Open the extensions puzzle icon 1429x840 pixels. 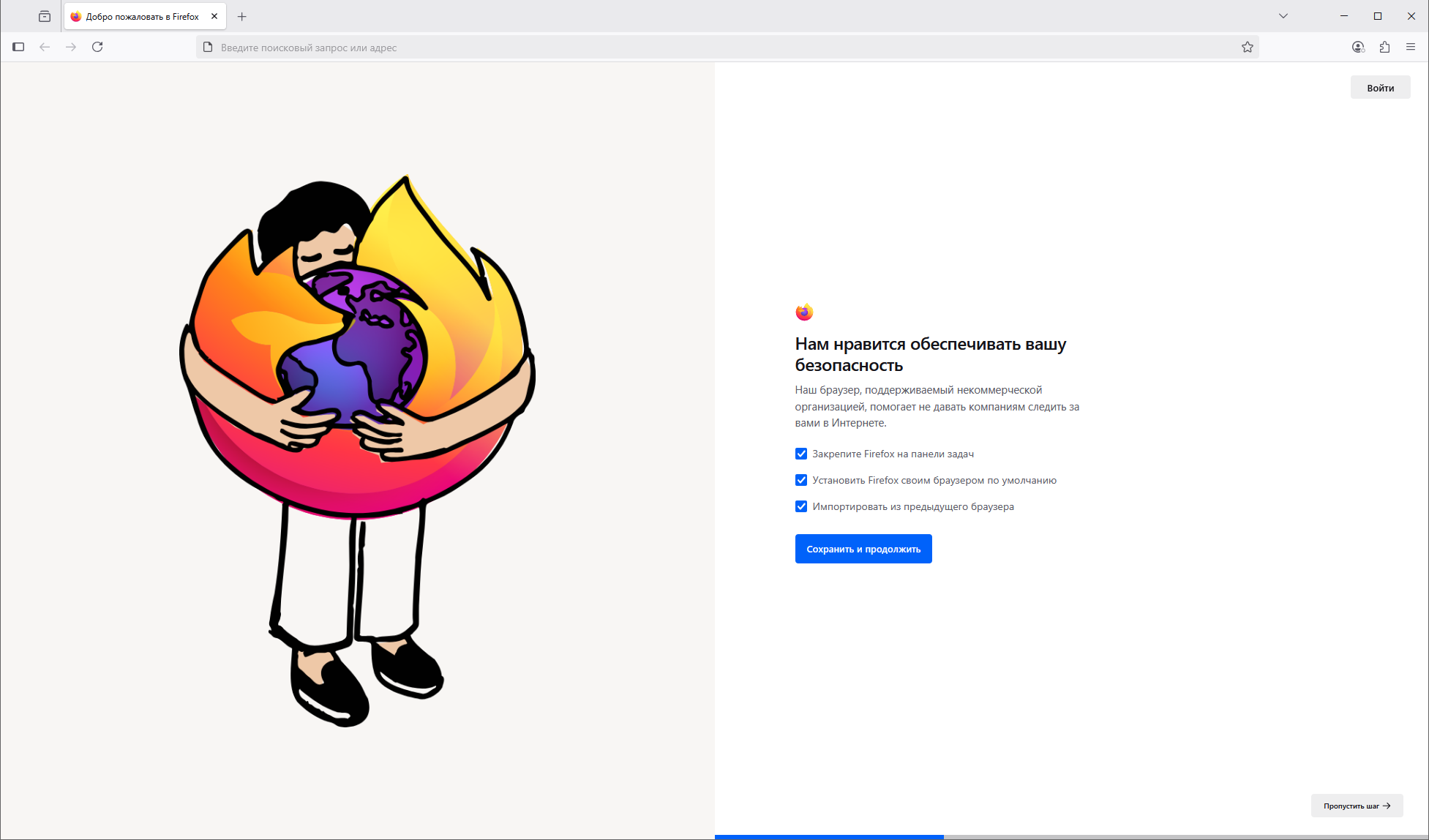click(x=1384, y=47)
